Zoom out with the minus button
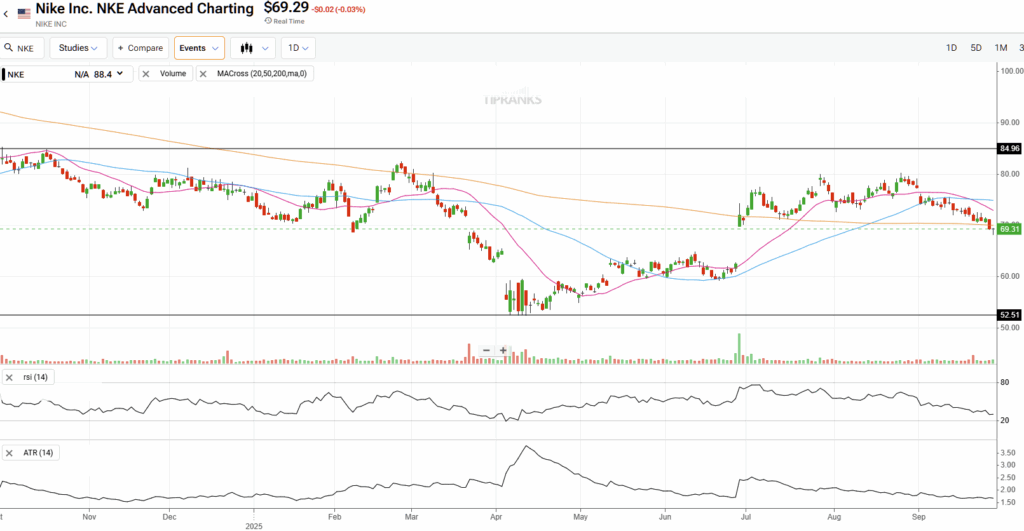 pyautogui.click(x=486, y=351)
